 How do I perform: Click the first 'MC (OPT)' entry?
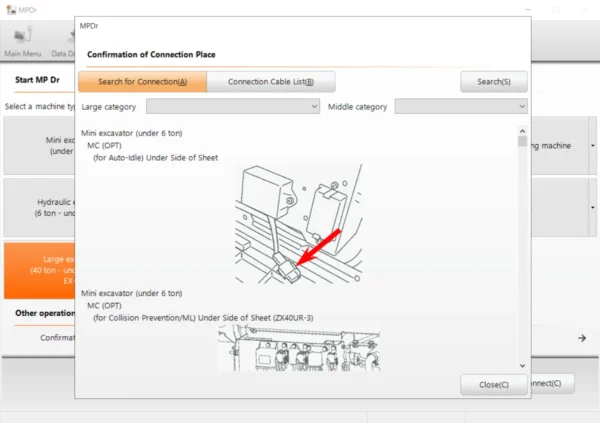[x=104, y=145]
